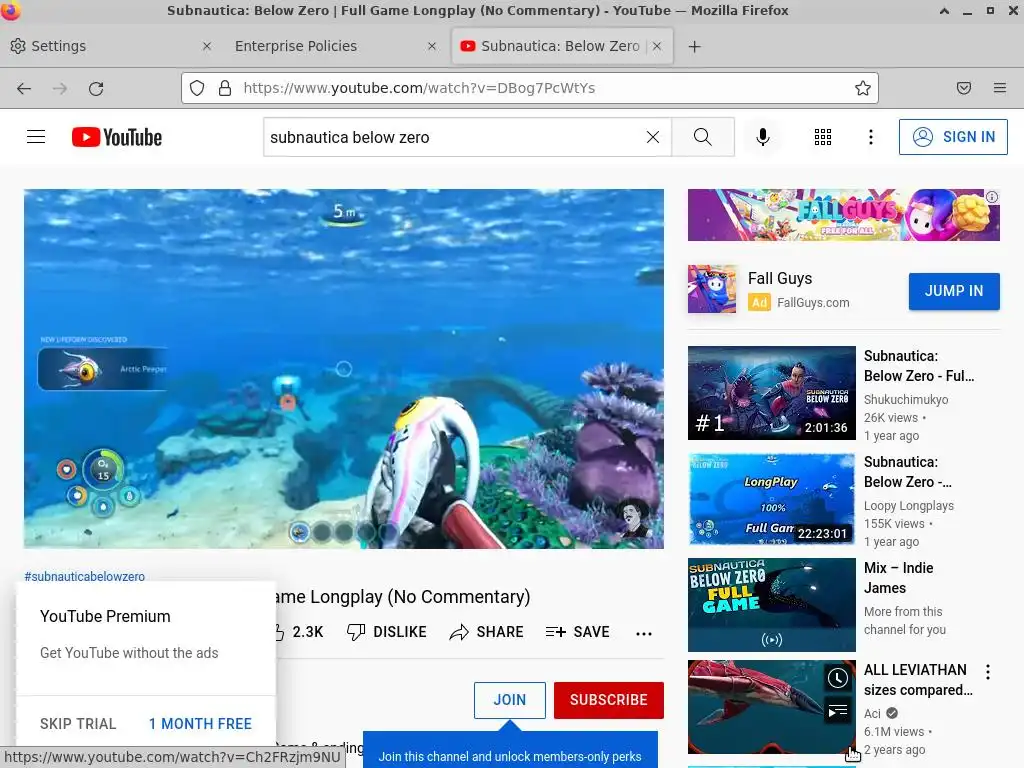Click the YouTube Premium popup heading
Viewport: 1024px width, 768px height.
tap(105, 616)
